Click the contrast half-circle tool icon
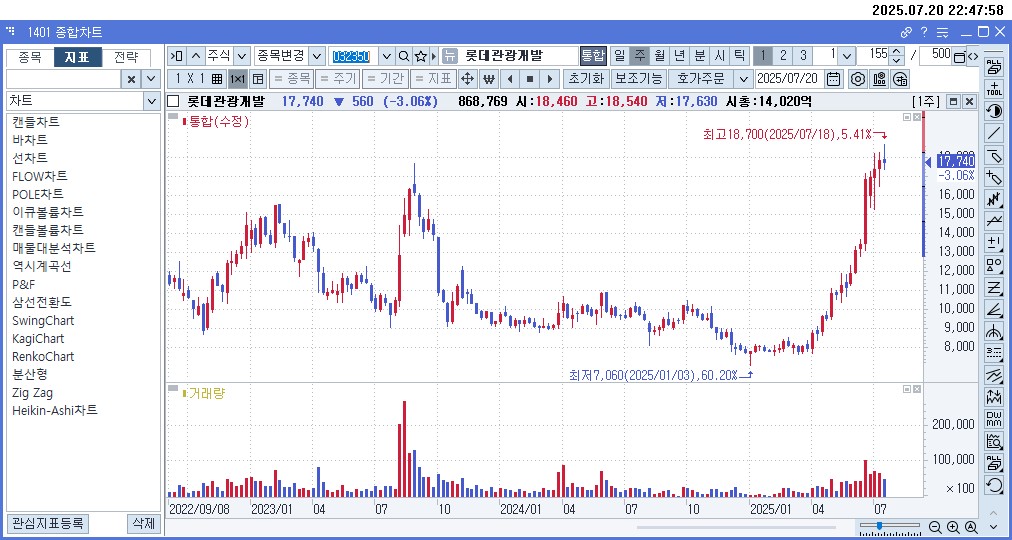This screenshot has height=540, width=1012. pyautogui.click(x=994, y=110)
